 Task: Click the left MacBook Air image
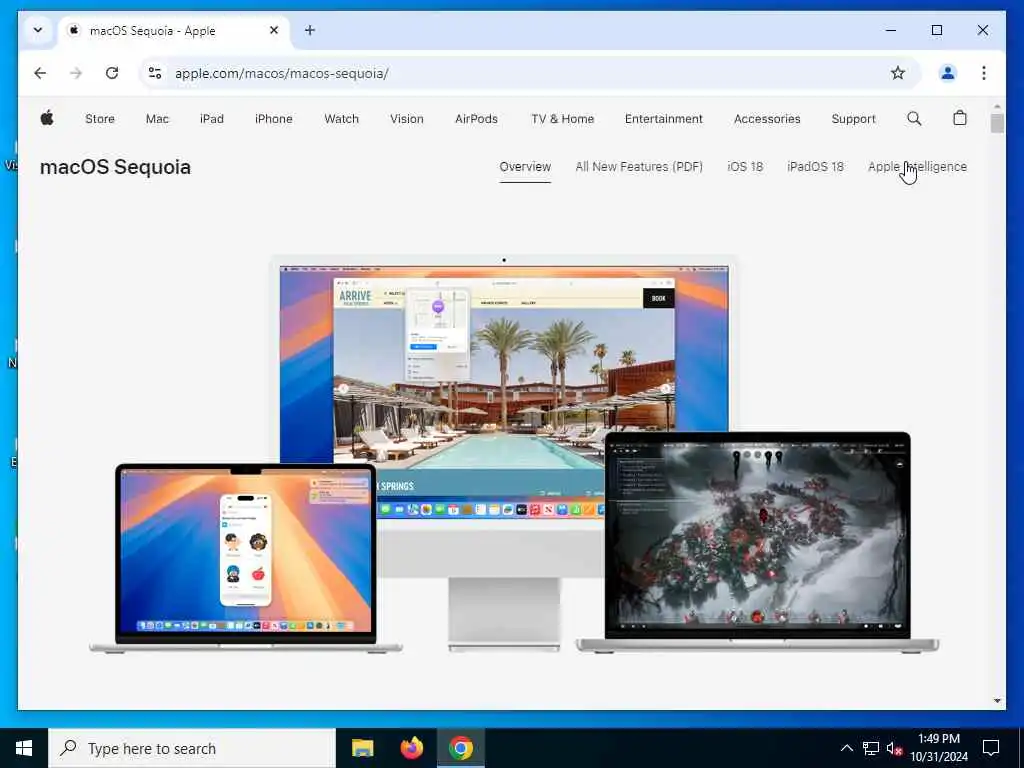click(x=246, y=558)
